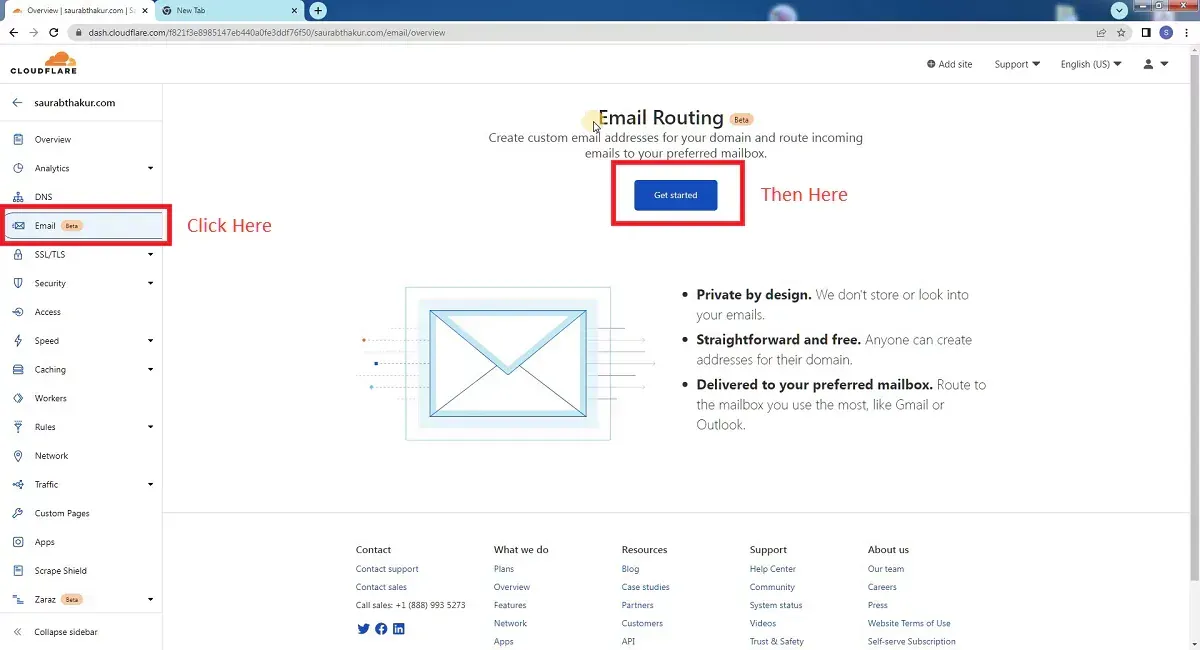This screenshot has height=650, width=1200.
Task: Bookmark this page with the star icon
Action: (x=1122, y=32)
